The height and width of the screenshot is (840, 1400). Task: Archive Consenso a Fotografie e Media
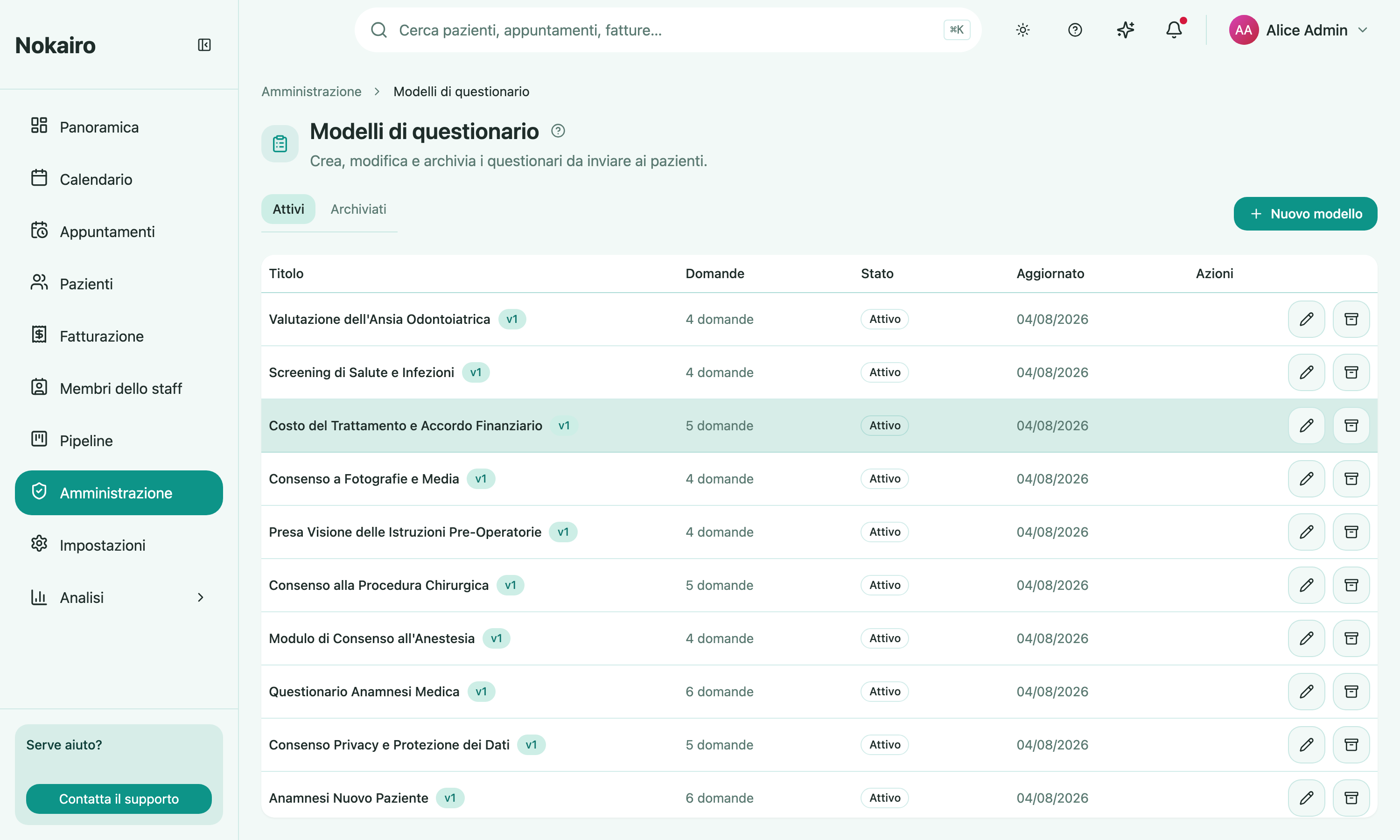click(1351, 479)
